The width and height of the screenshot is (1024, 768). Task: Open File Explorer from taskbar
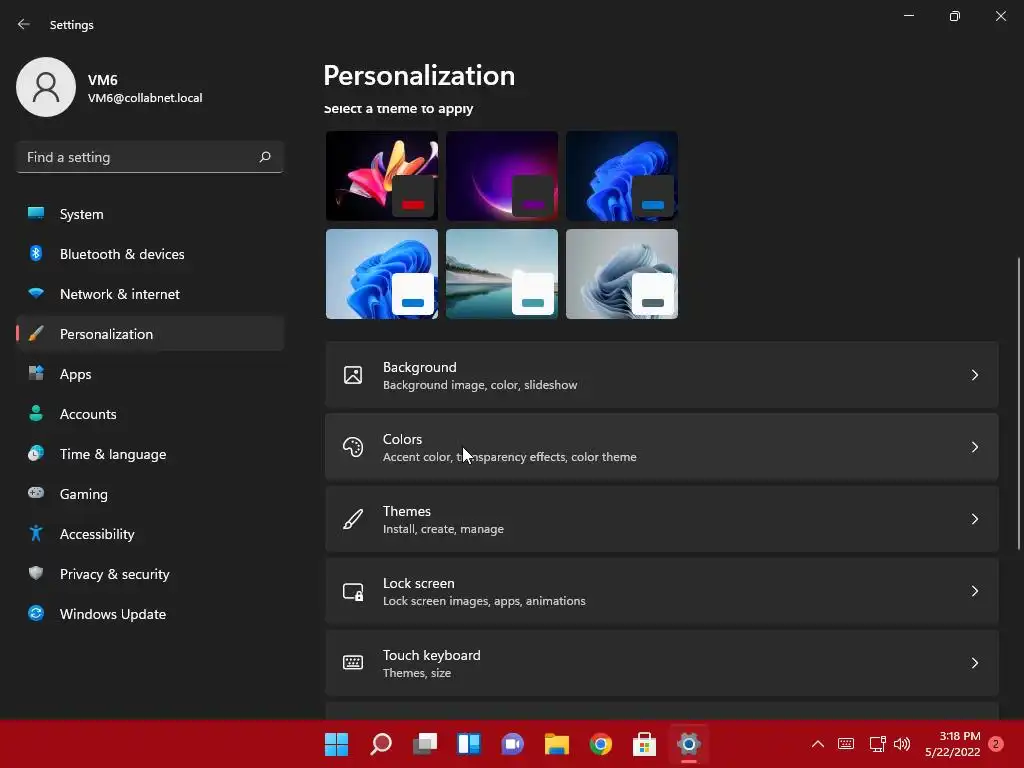click(x=556, y=744)
